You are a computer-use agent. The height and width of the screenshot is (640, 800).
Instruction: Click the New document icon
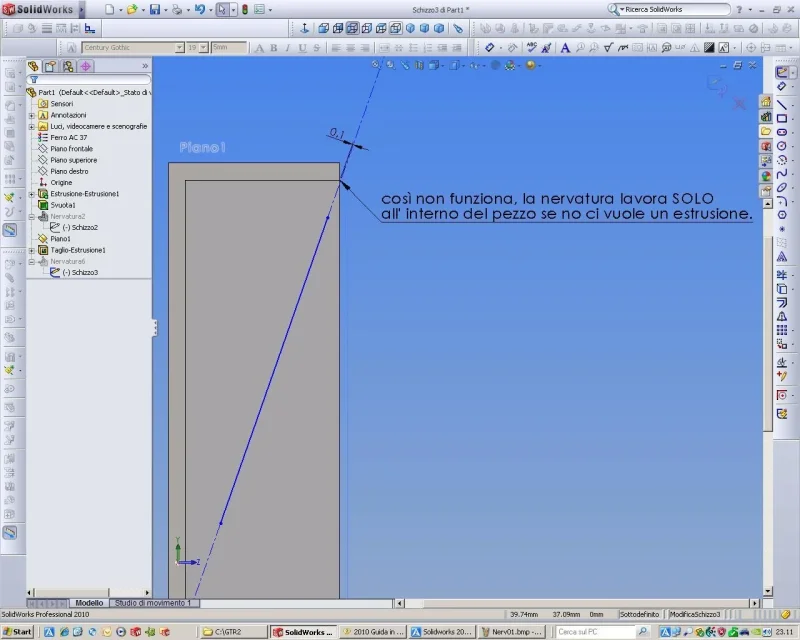click(109, 9)
